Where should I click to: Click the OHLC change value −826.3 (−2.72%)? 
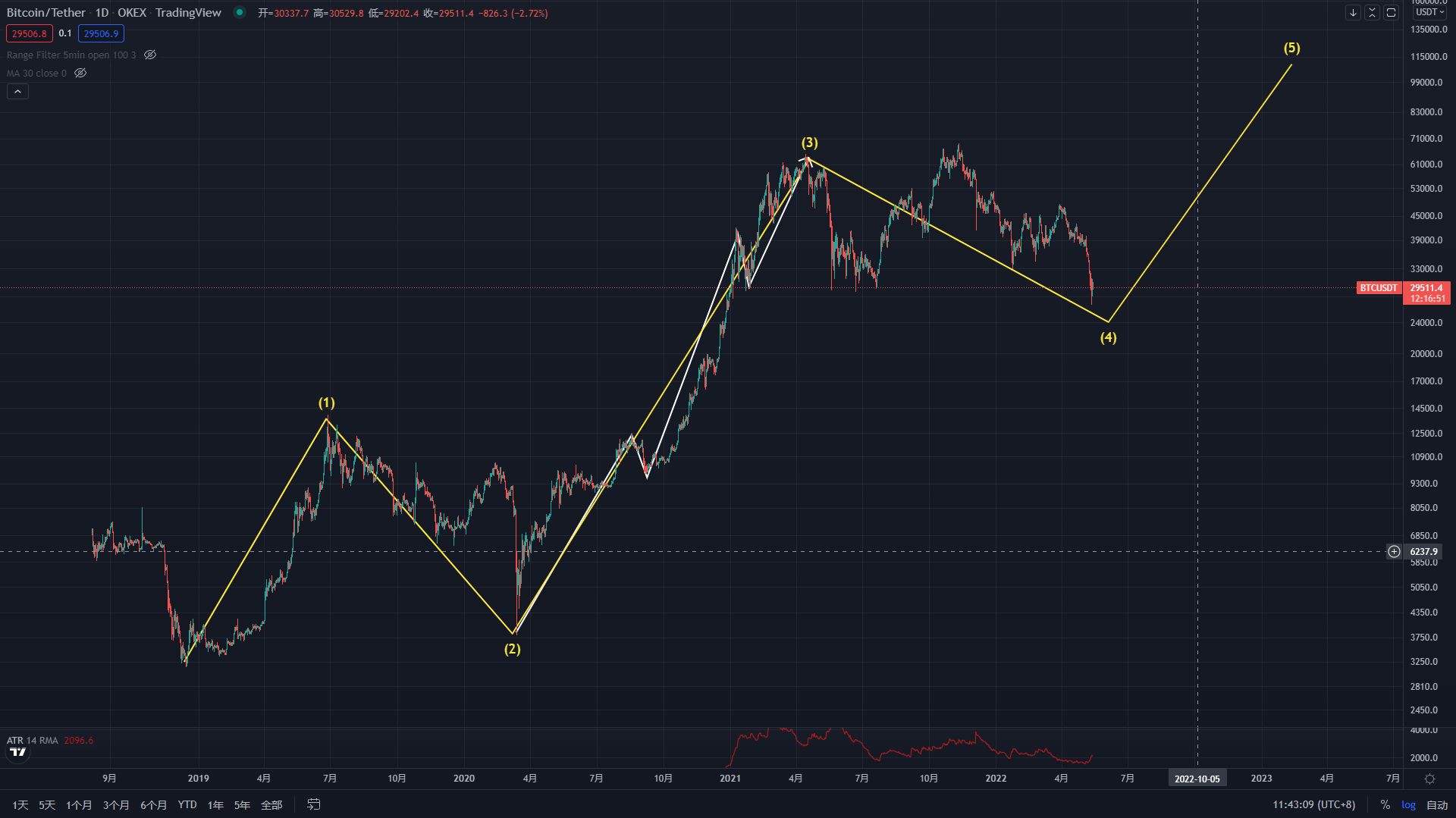coord(513,13)
